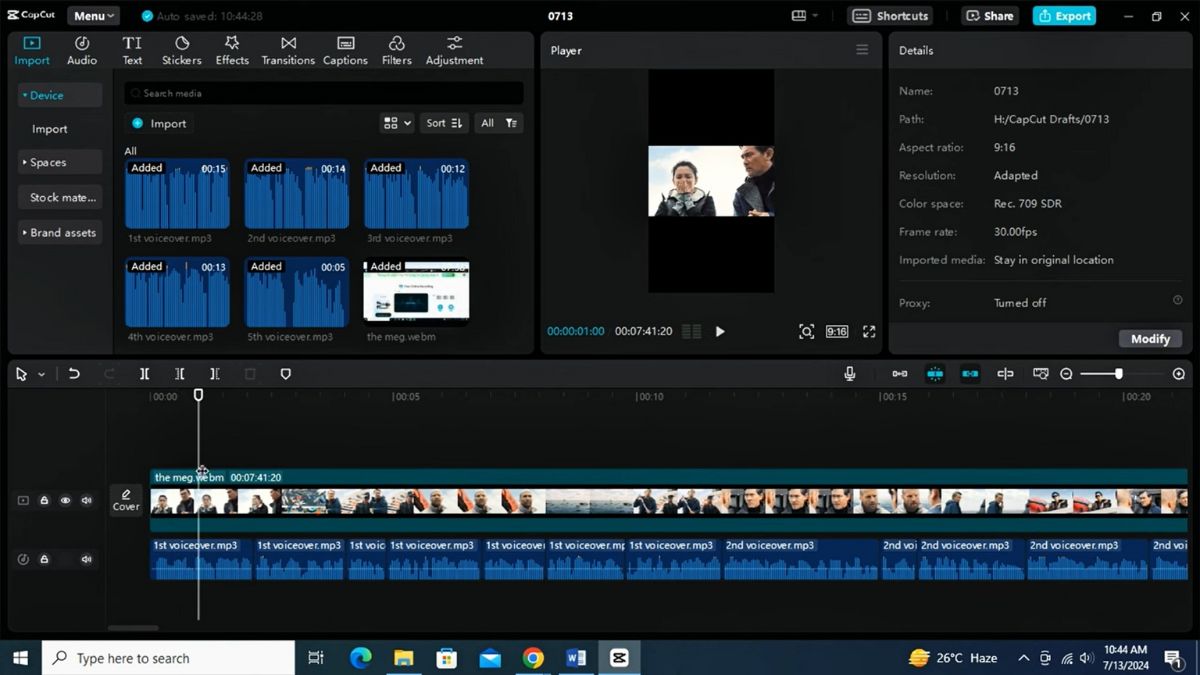Select the 3rd voiceover.mp3 thumbnail
This screenshot has height=675, width=1200.
click(x=416, y=194)
